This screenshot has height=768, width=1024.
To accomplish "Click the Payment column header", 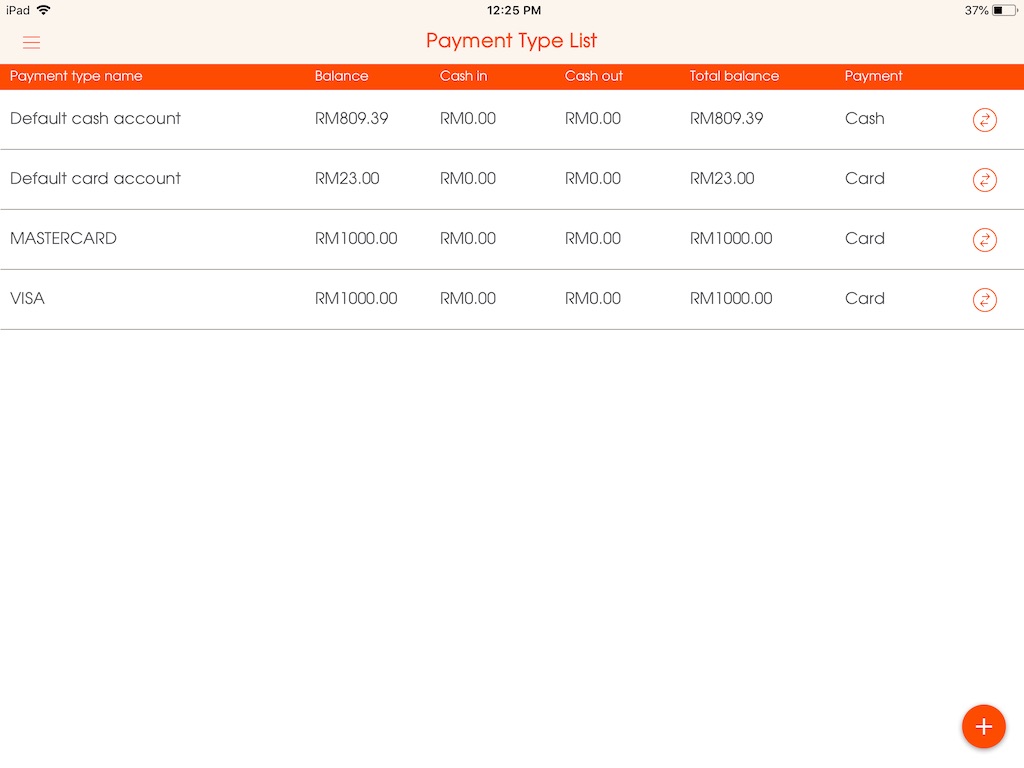I will tap(873, 76).
